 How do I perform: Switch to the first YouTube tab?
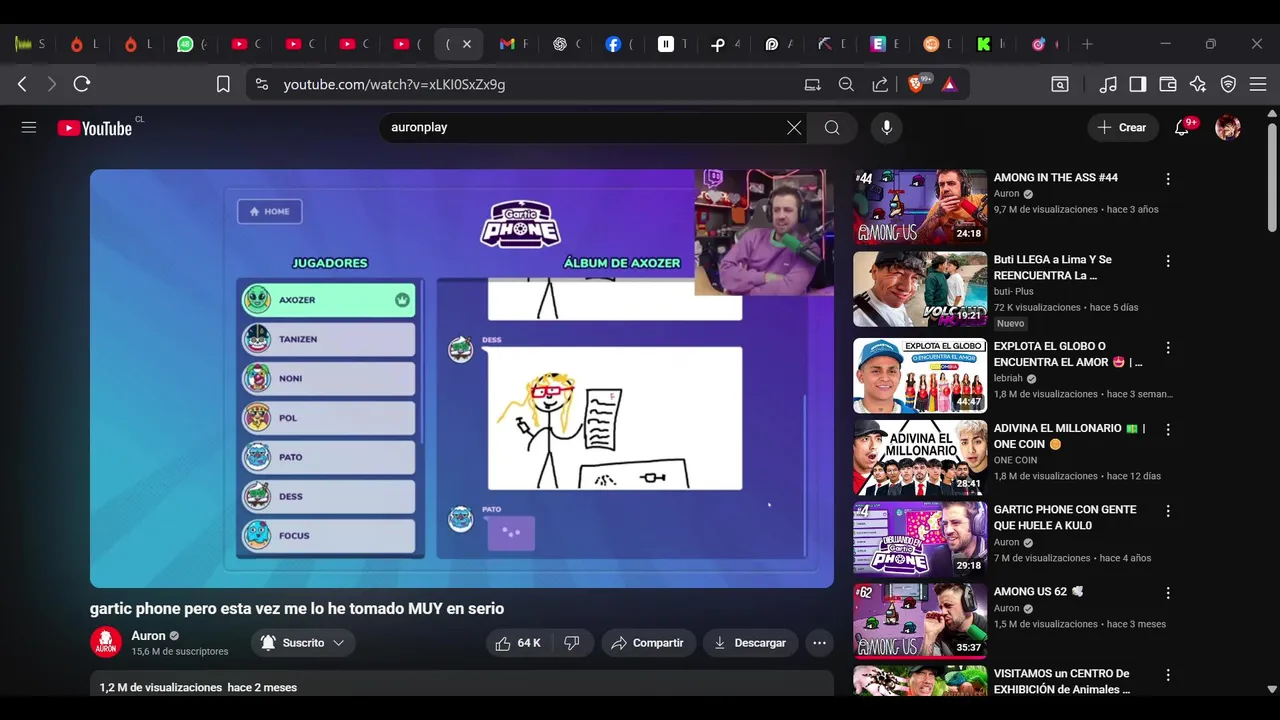[245, 44]
